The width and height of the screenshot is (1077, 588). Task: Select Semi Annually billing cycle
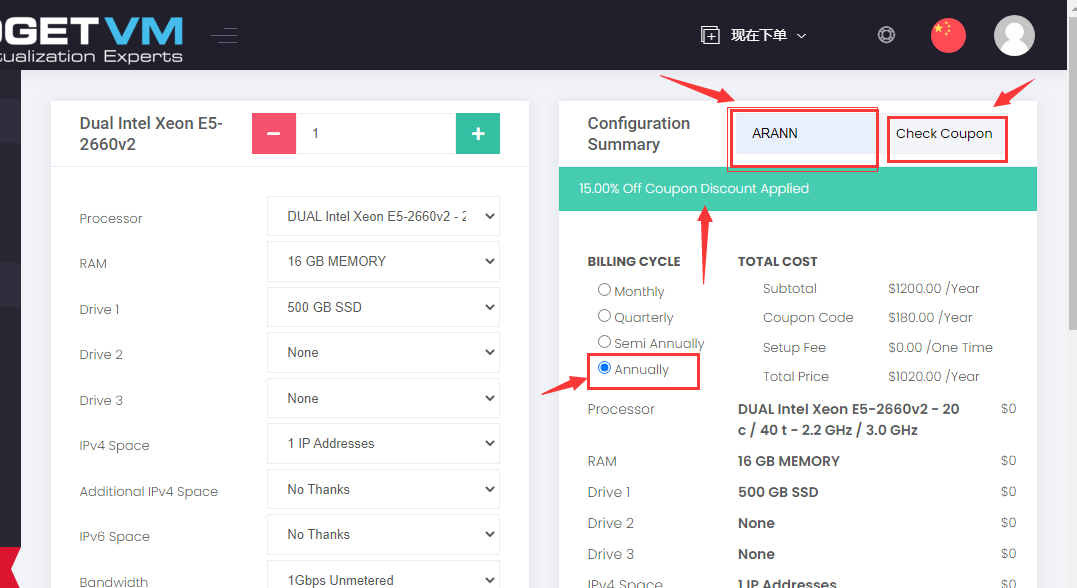click(604, 342)
